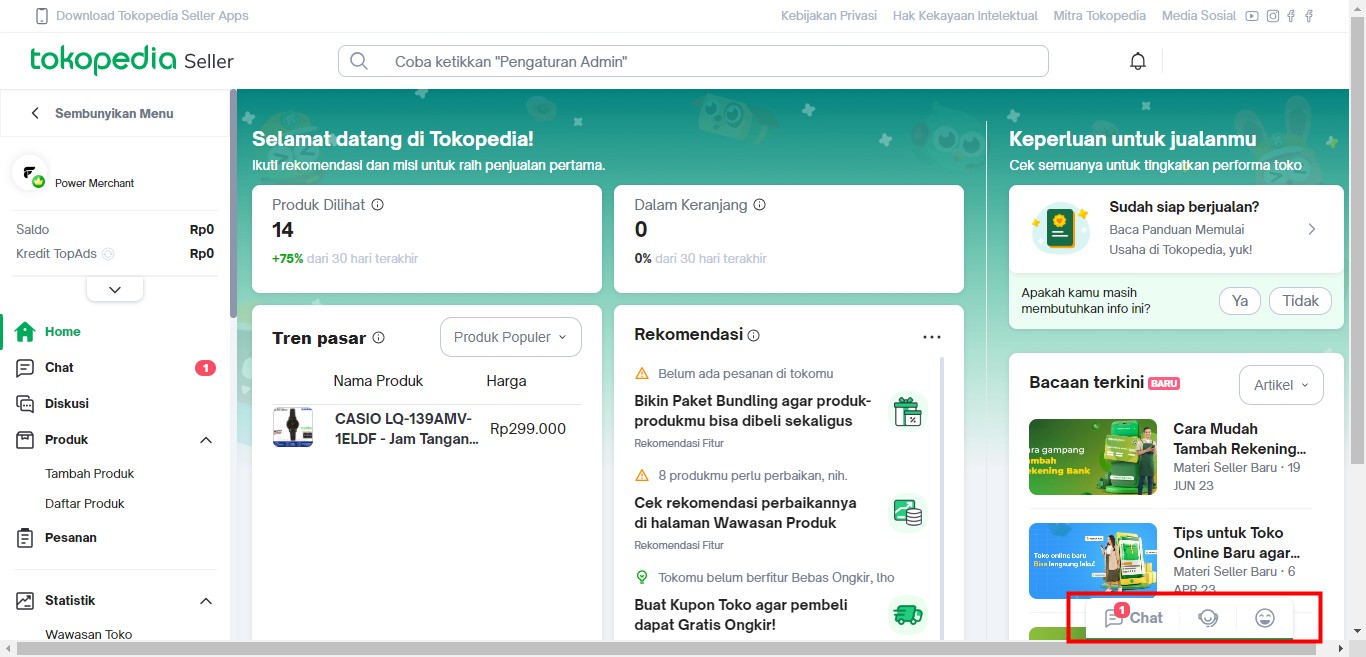Click the seller guide book icon
1366x657 pixels.
(x=1060, y=229)
